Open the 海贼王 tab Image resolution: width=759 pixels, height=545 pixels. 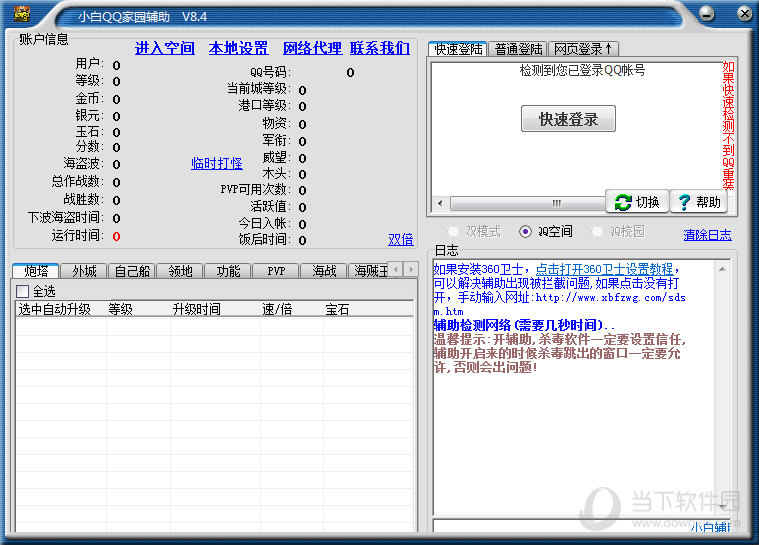[369, 271]
